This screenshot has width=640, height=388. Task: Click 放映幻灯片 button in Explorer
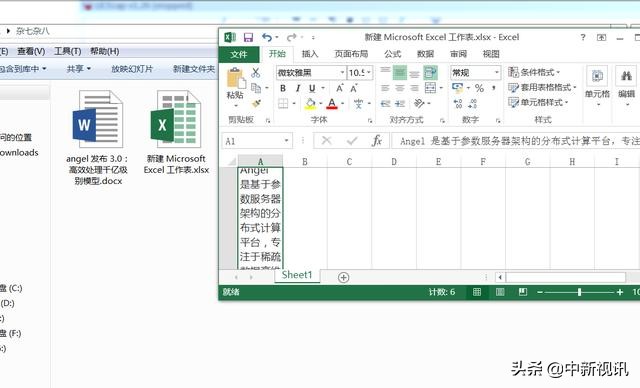(x=132, y=69)
